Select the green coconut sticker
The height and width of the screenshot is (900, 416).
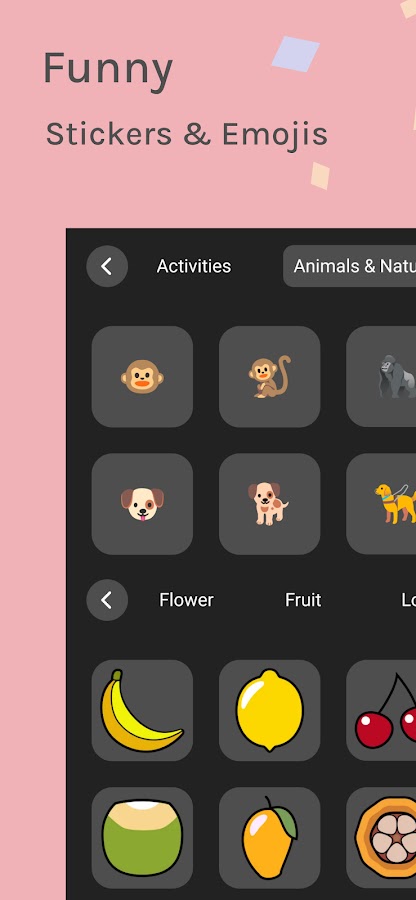(142, 838)
